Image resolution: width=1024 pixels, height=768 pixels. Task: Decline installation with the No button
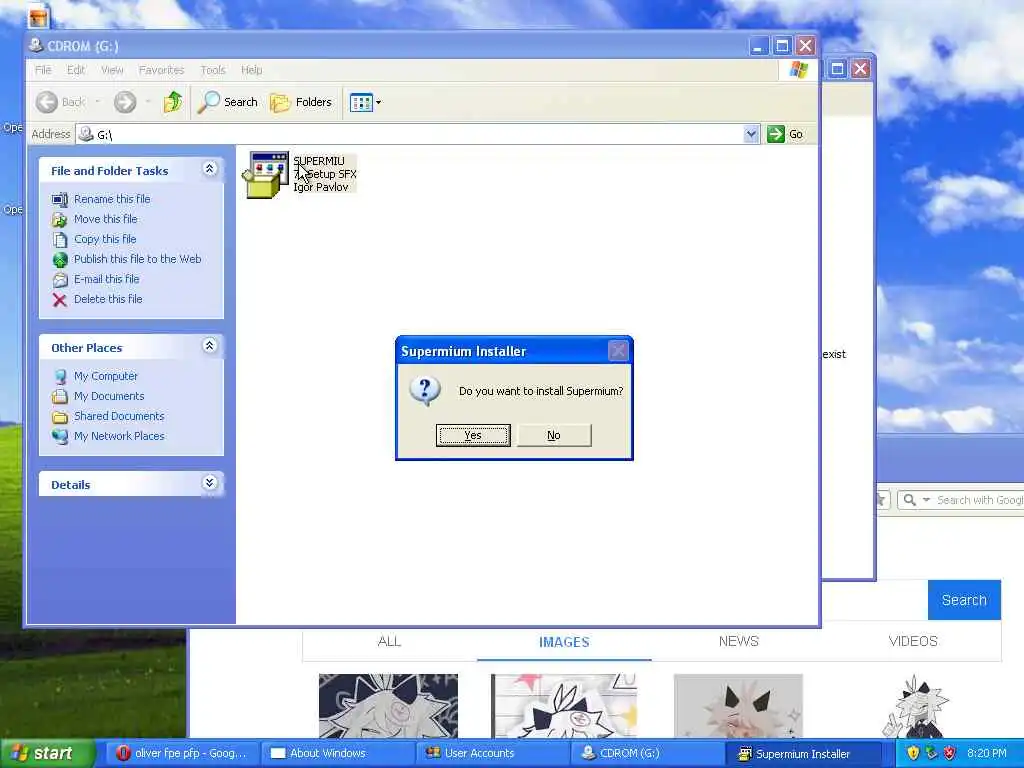[x=554, y=435]
